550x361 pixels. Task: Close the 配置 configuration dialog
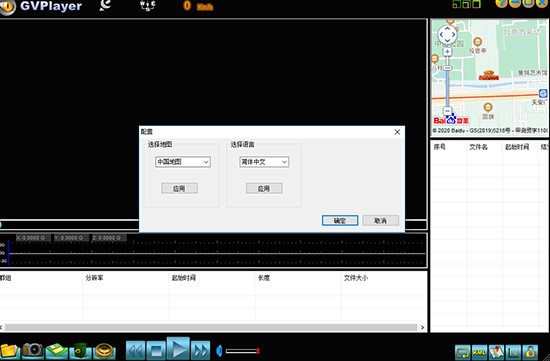click(x=397, y=132)
